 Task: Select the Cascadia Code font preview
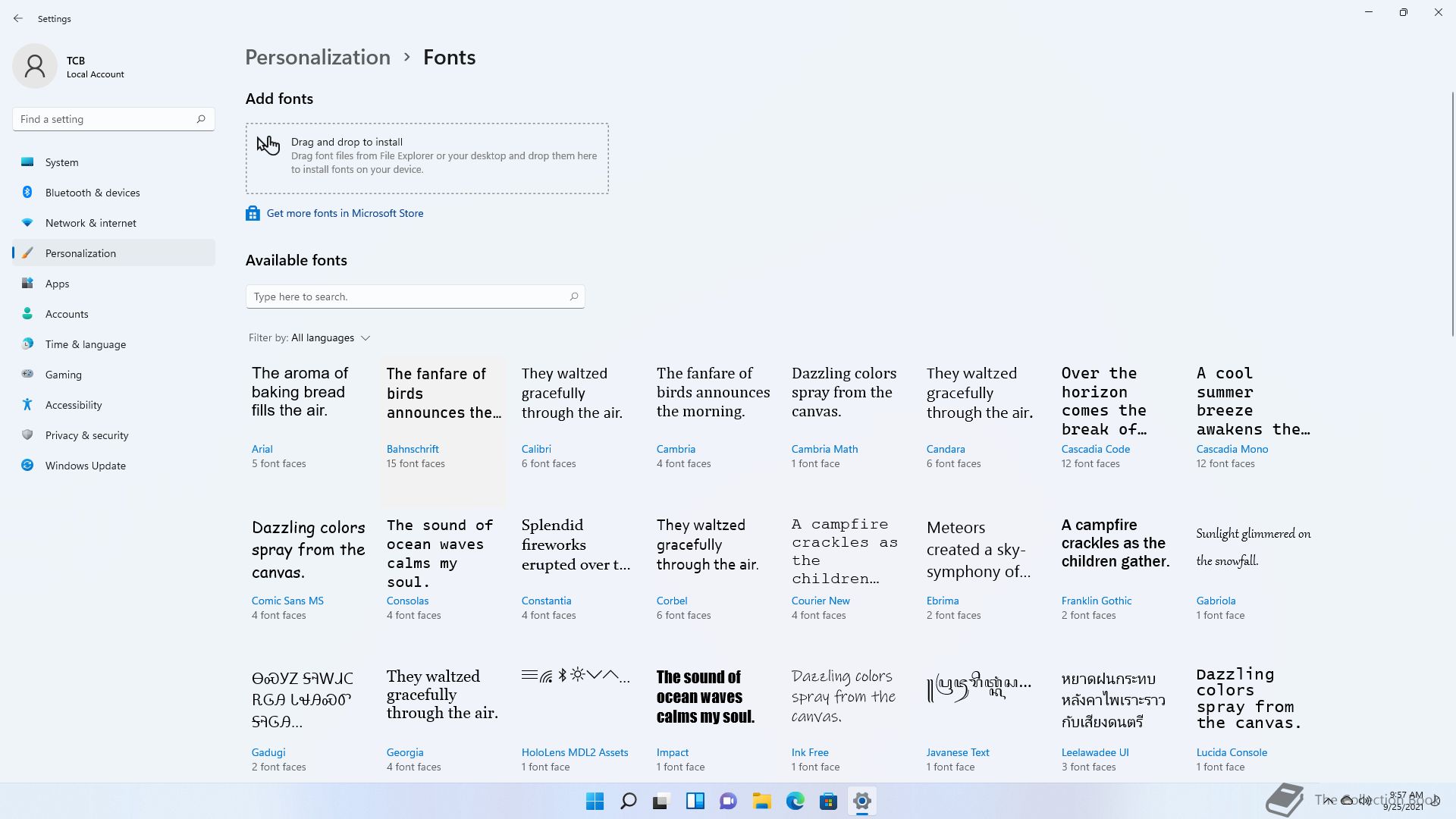point(1104,401)
